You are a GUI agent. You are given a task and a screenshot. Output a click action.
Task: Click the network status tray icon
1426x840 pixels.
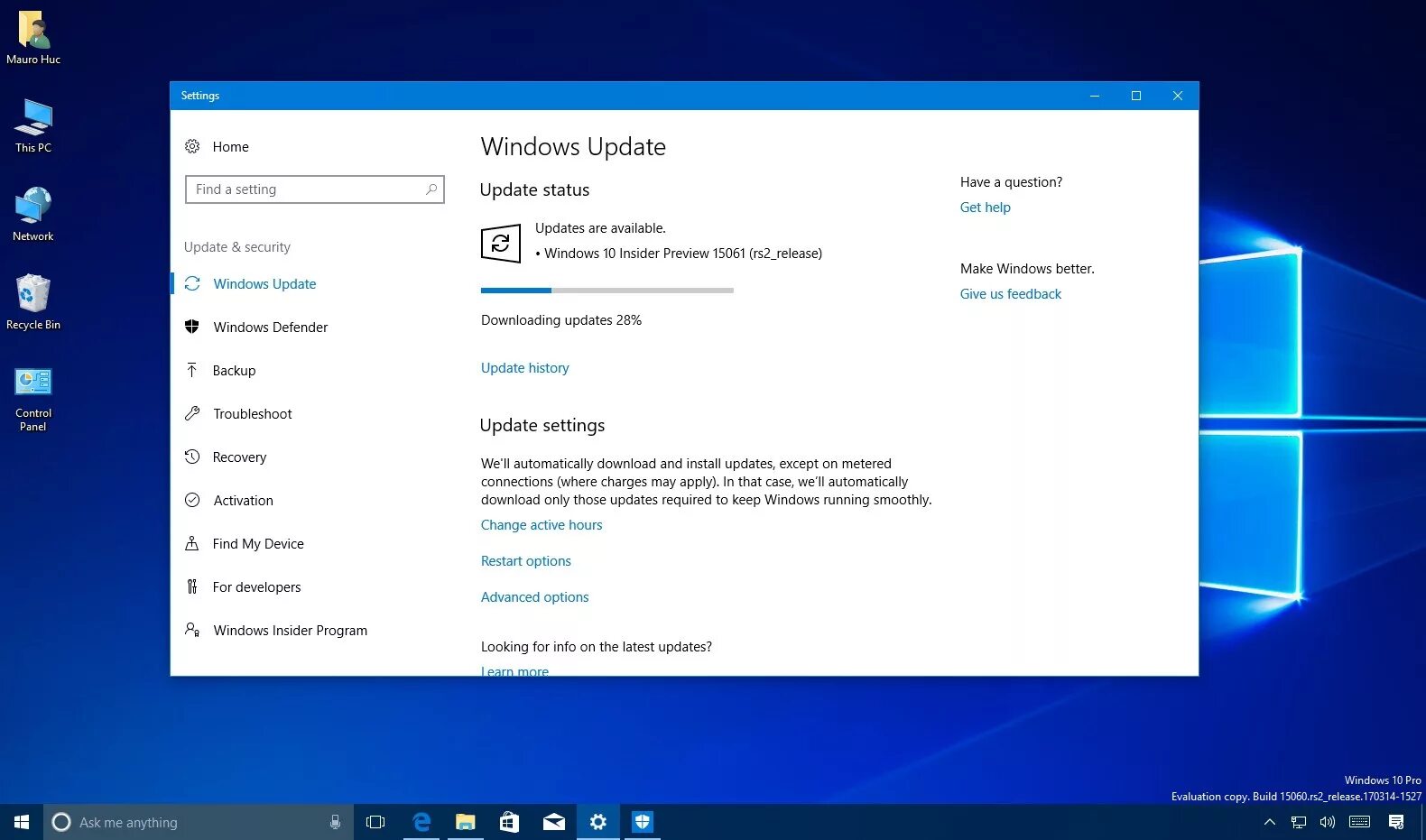[1299, 822]
